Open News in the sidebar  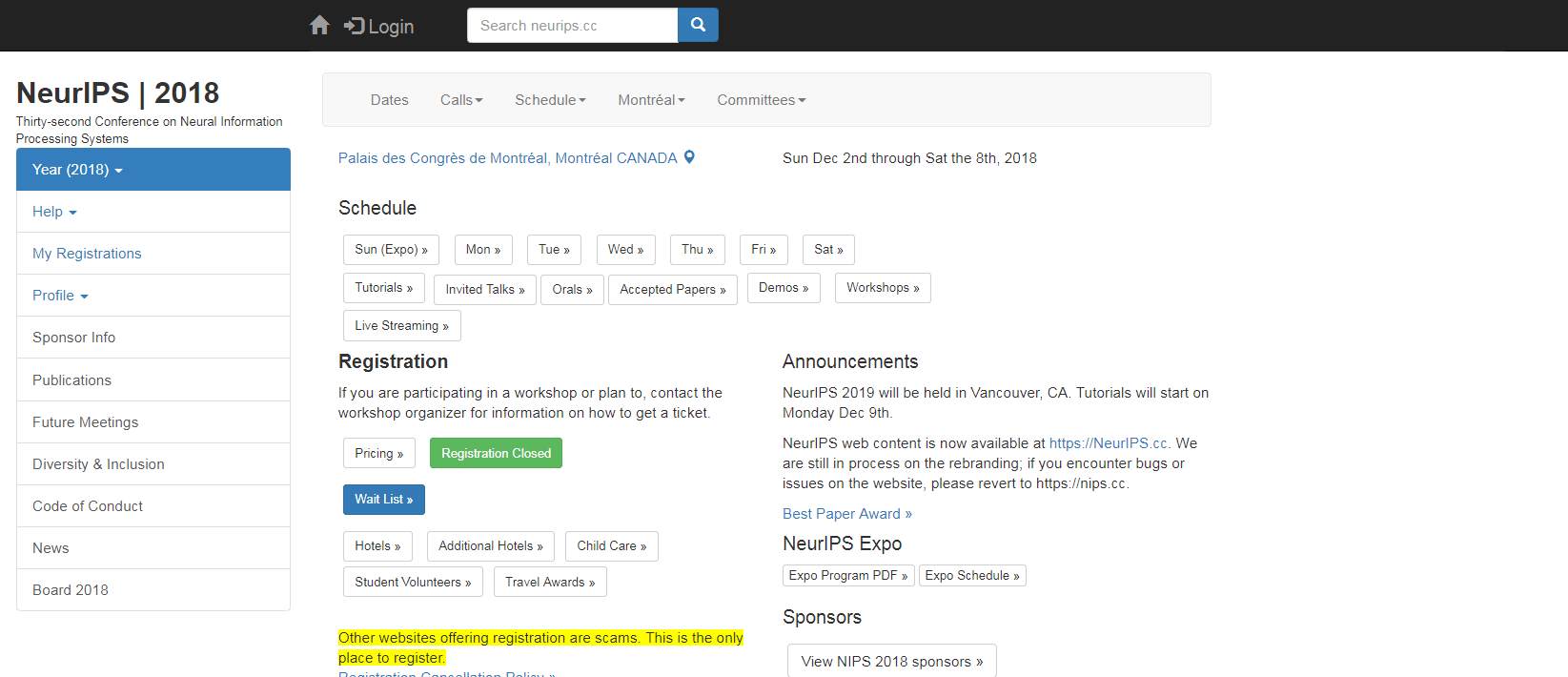[153, 548]
